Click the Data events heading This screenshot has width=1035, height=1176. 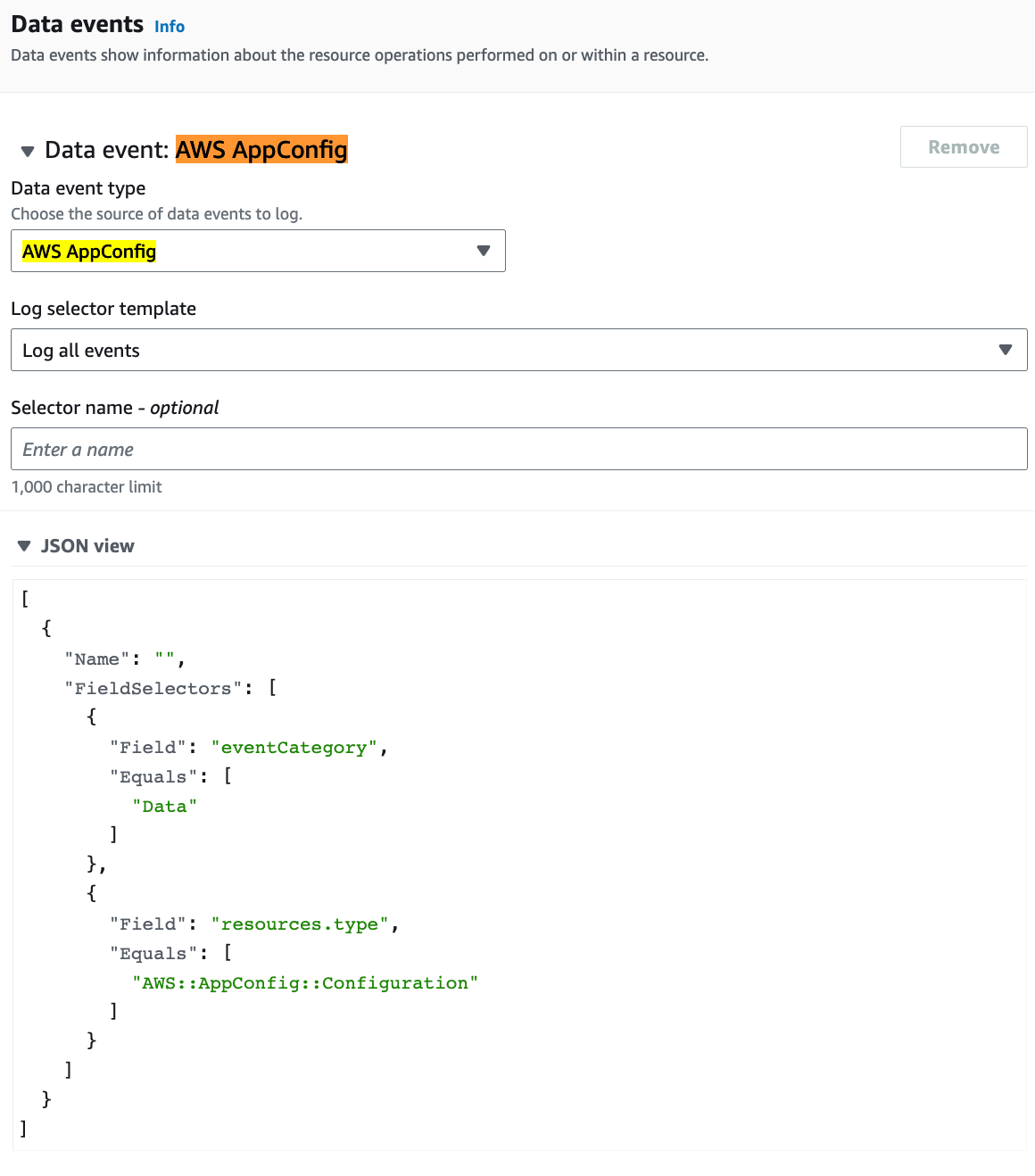pyautogui.click(x=78, y=25)
